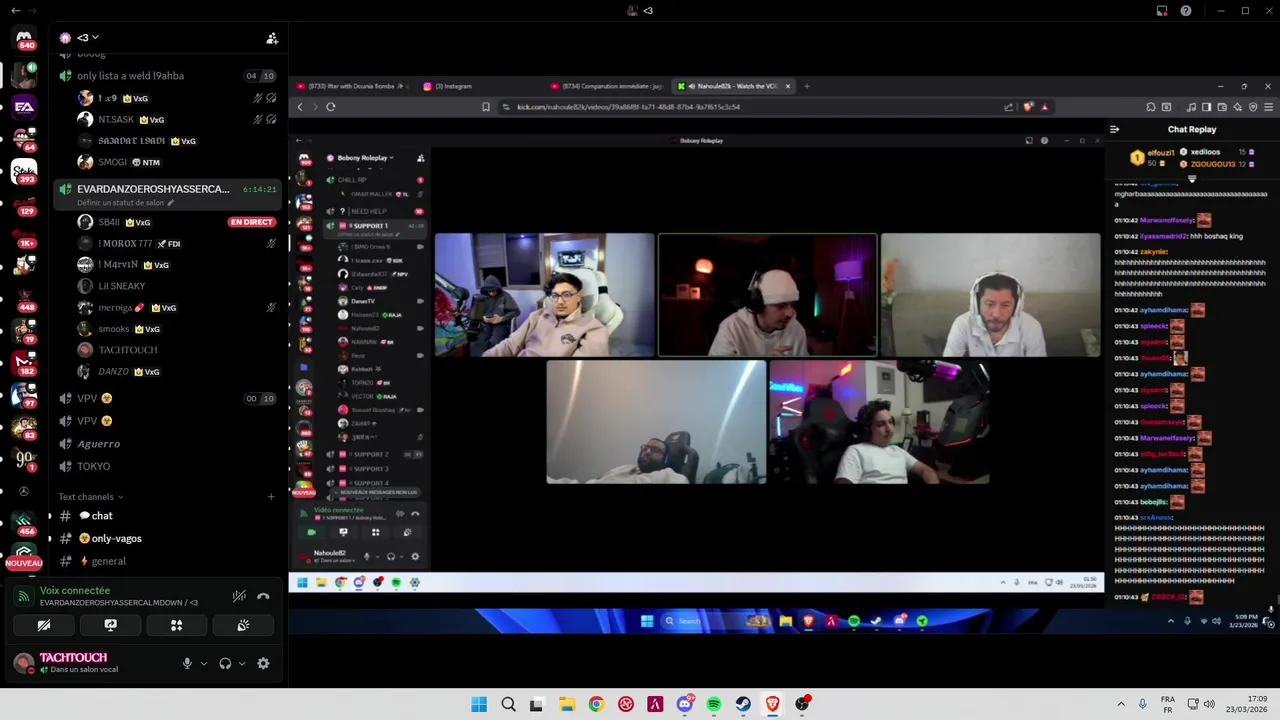Open activities launcher in voice panel
The image size is (1280, 720).
click(177, 625)
